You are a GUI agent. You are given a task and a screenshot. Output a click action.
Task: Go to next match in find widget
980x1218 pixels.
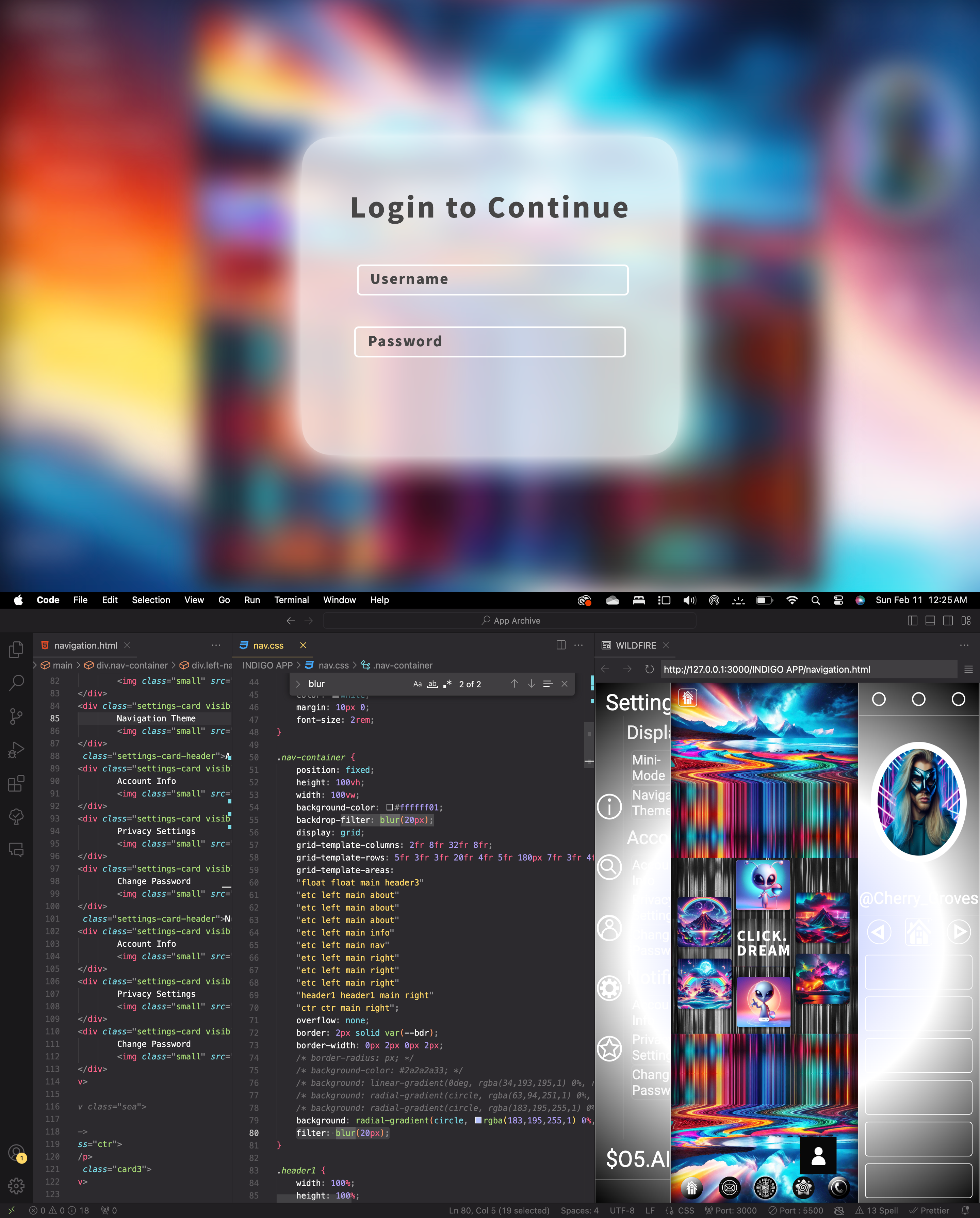(x=531, y=684)
